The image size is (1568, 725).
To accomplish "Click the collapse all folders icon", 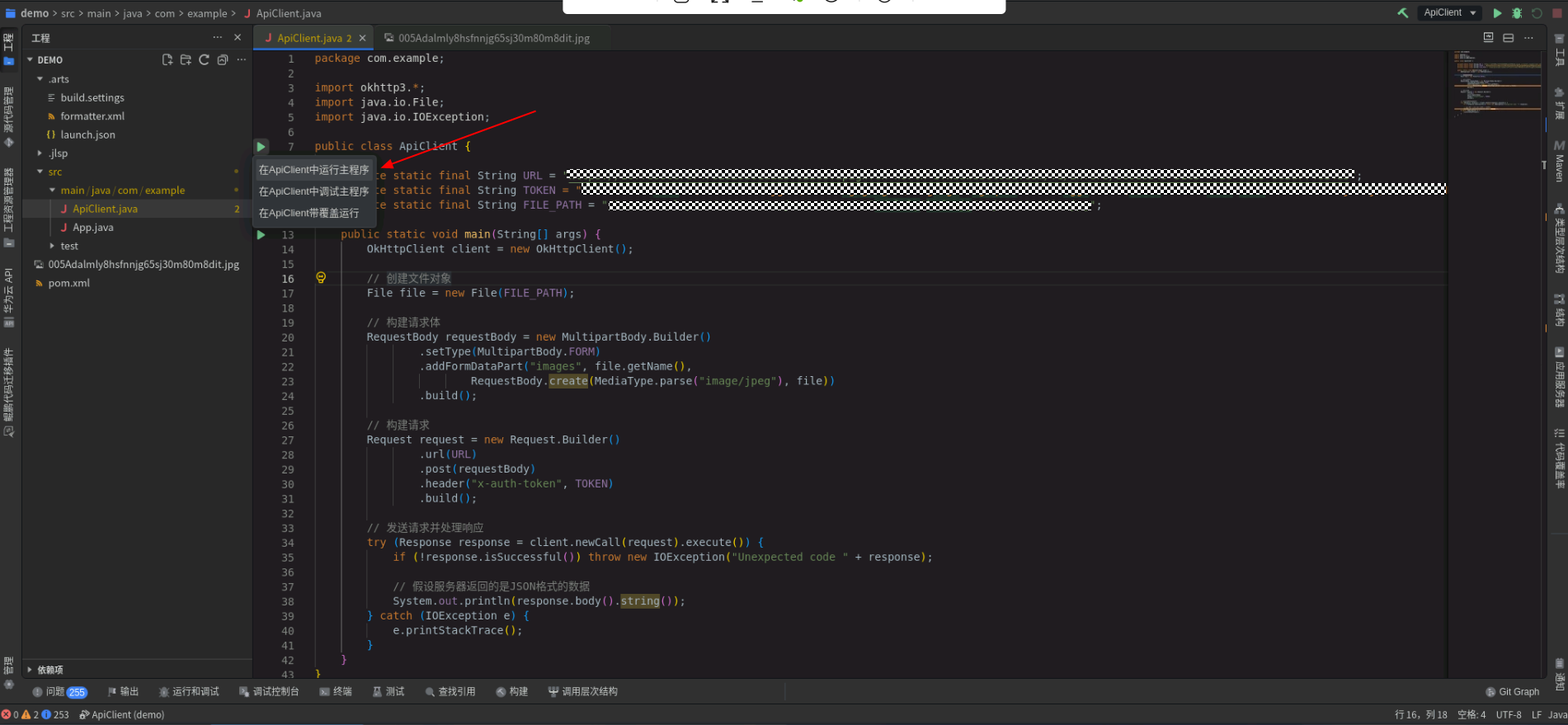I will (223, 59).
